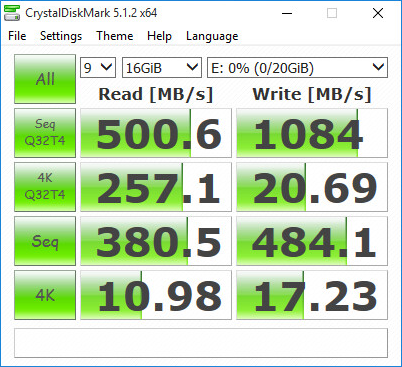Start the Seq Q32T4 test
This screenshot has height=367, width=402.
(45, 133)
